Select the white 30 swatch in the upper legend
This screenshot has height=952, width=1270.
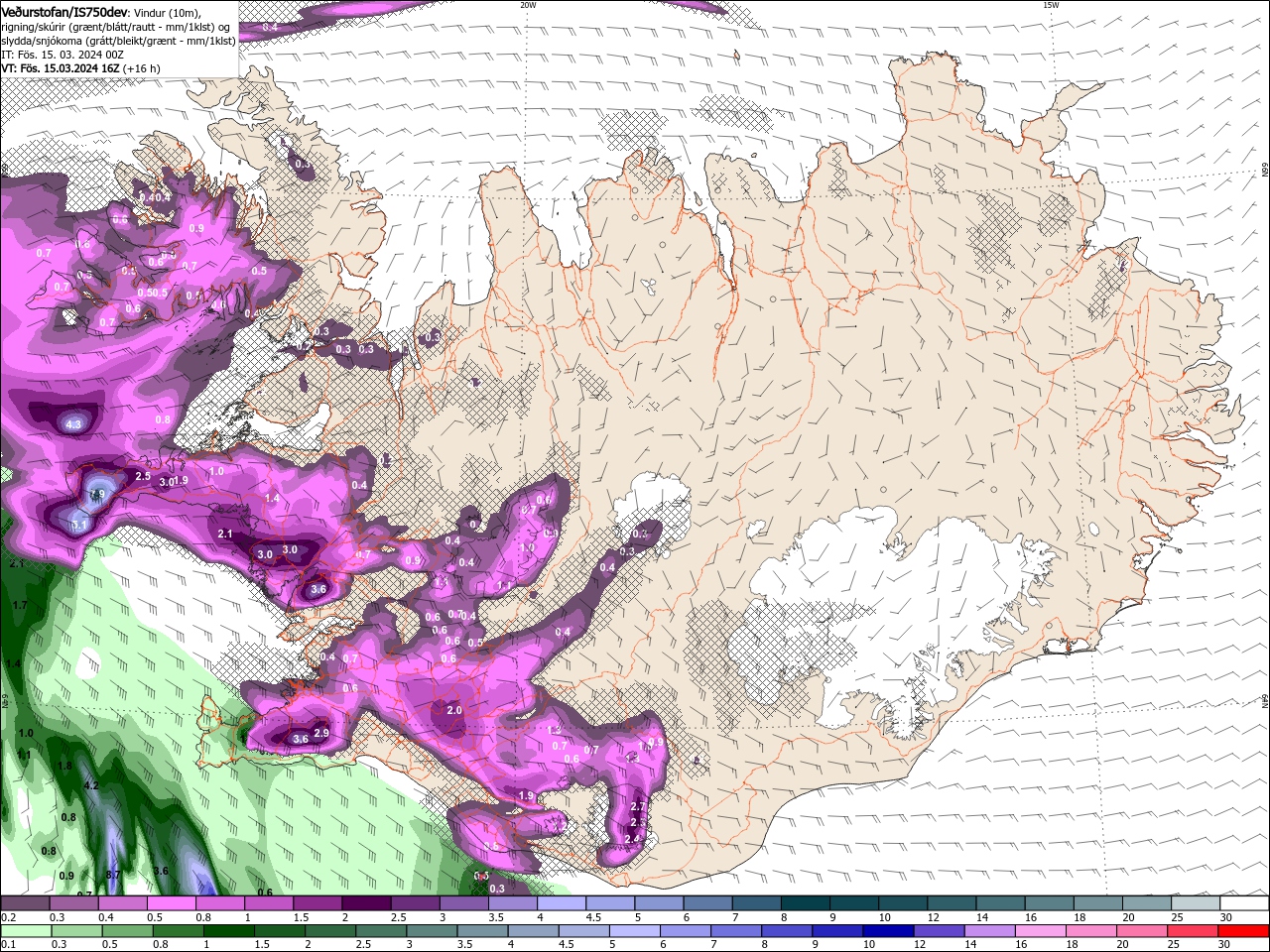click(x=1244, y=904)
